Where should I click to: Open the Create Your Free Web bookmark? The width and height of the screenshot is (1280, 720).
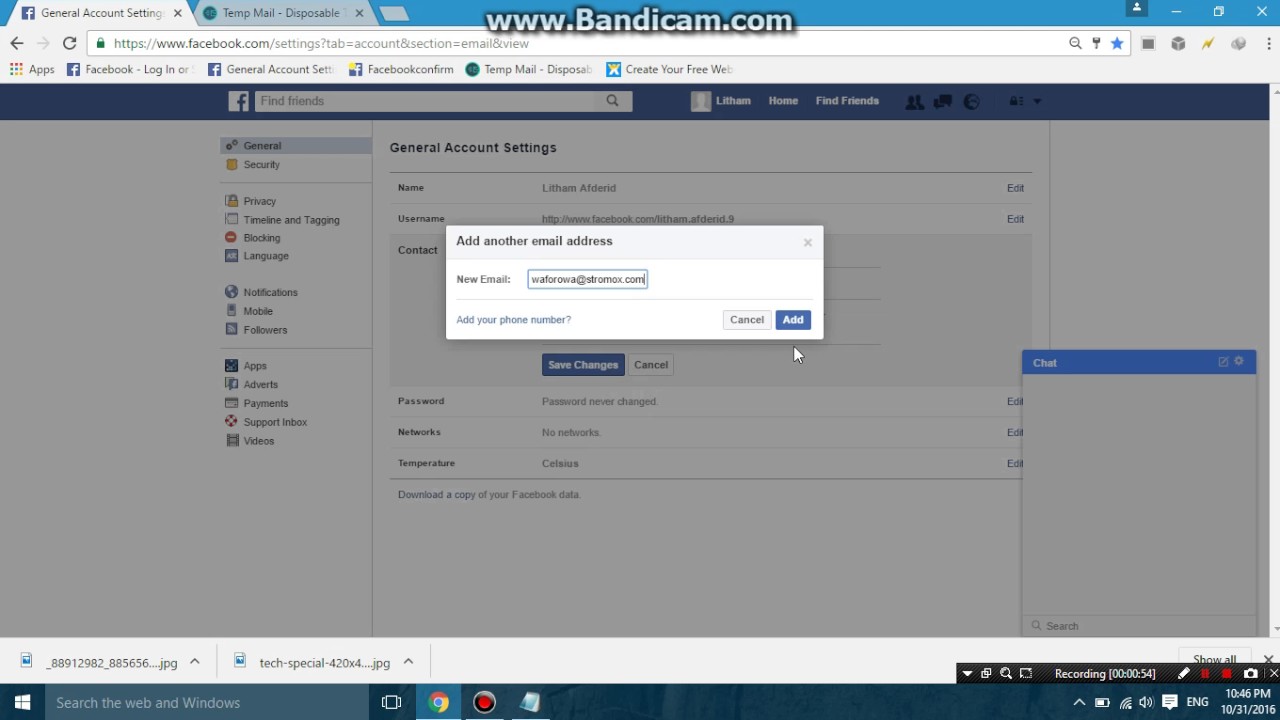pos(670,69)
